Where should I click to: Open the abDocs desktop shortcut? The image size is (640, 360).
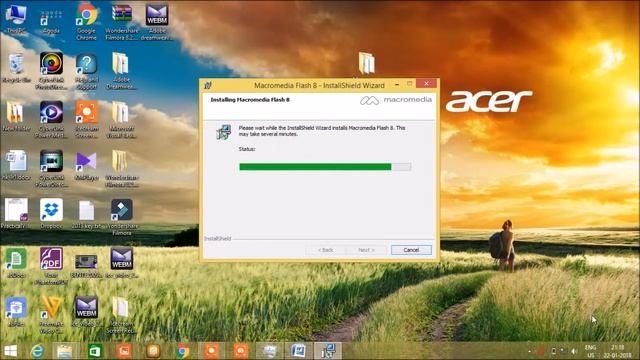[16, 264]
